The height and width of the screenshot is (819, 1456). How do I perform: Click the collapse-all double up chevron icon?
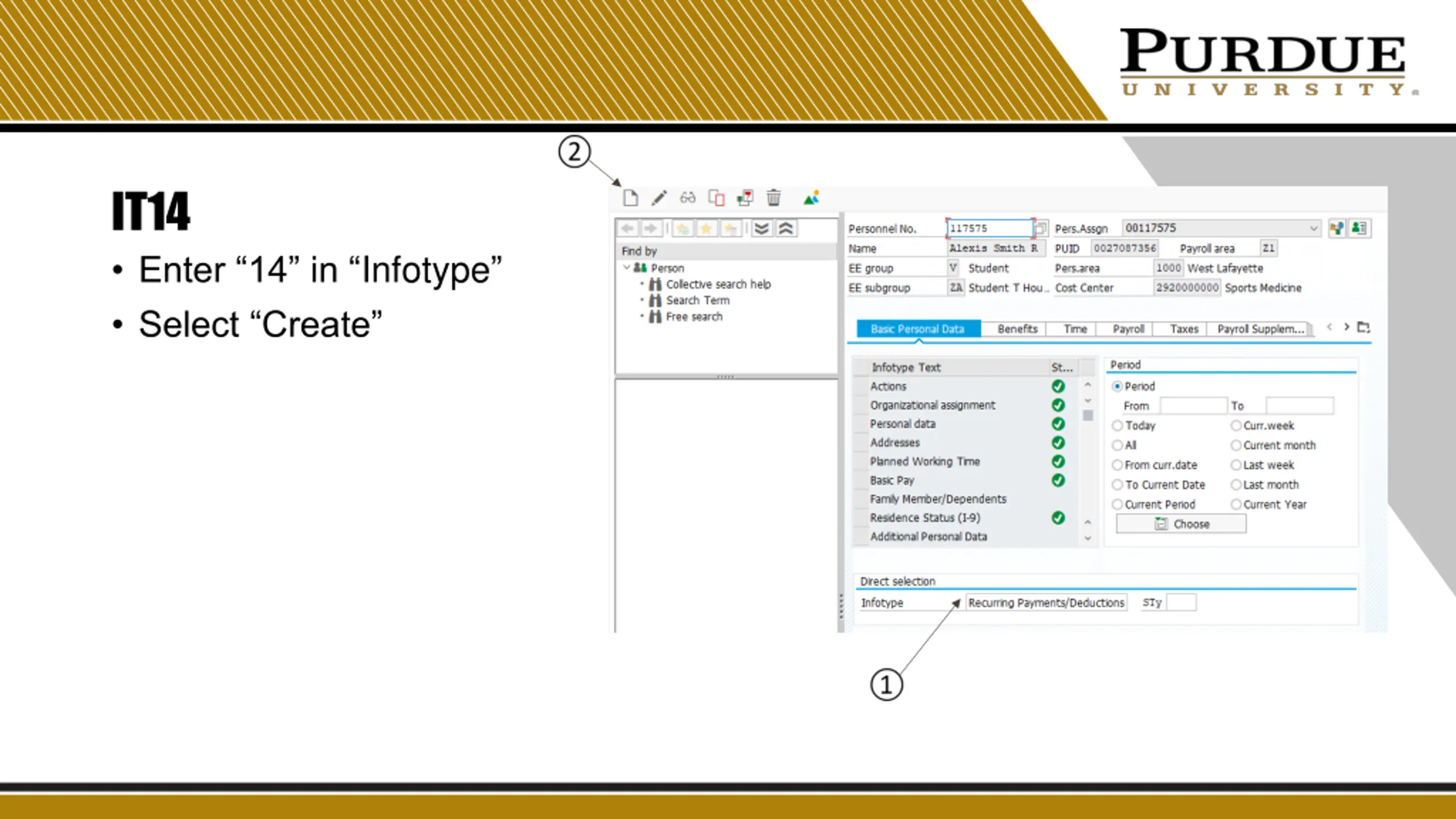pos(786,229)
